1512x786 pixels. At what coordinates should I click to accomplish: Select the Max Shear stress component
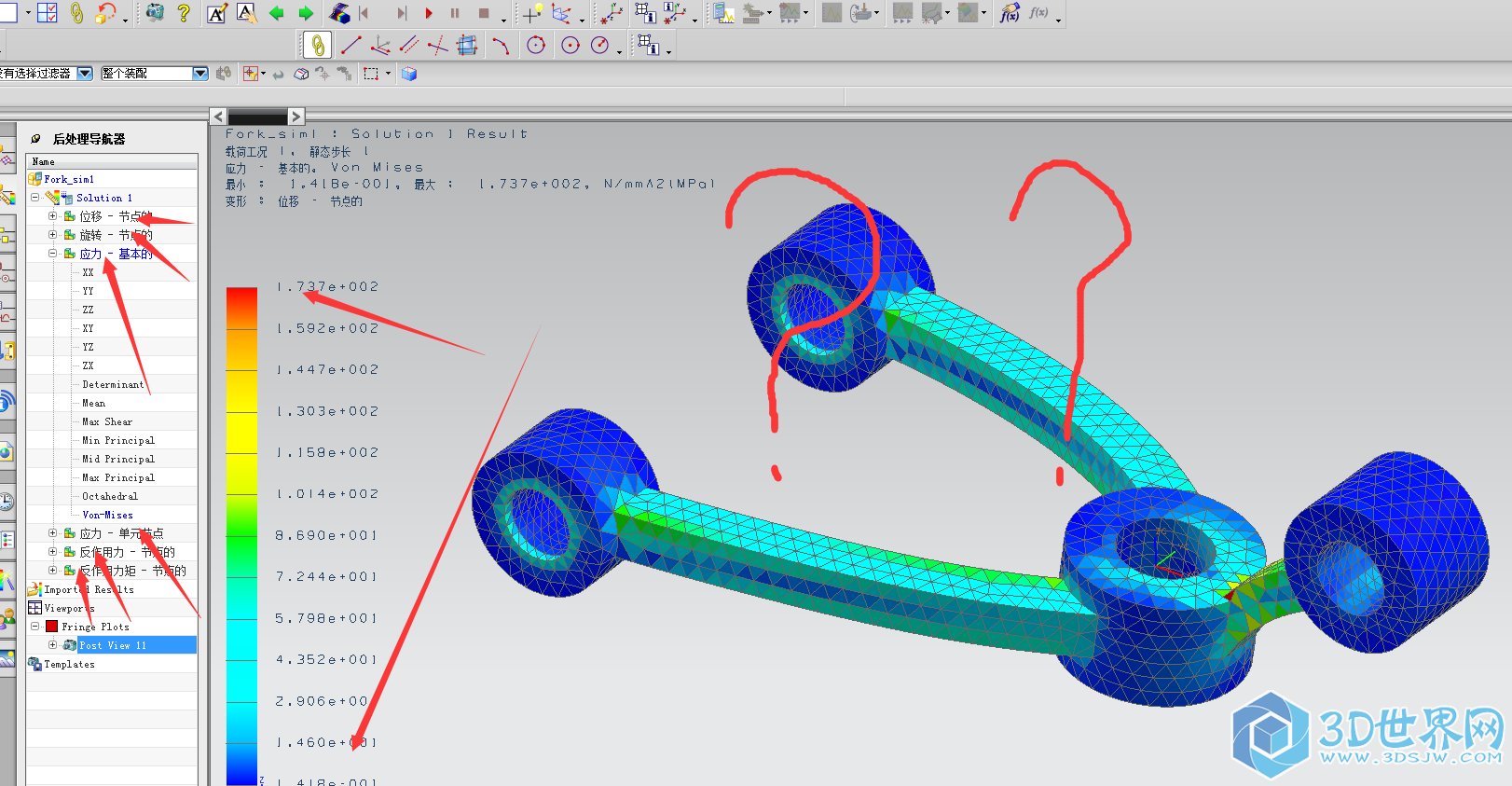(107, 421)
